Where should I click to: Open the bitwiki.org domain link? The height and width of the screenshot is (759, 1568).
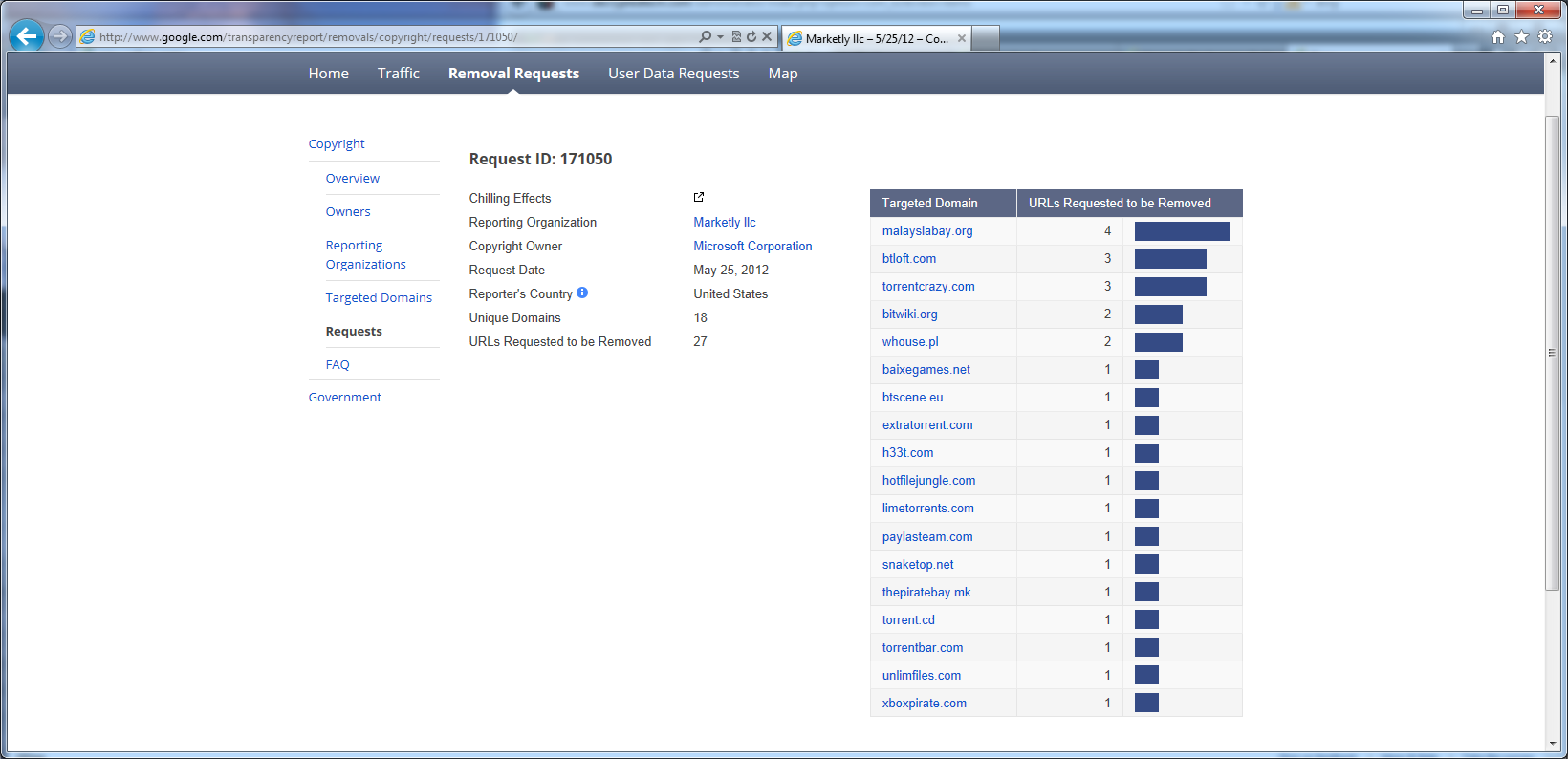click(x=910, y=314)
